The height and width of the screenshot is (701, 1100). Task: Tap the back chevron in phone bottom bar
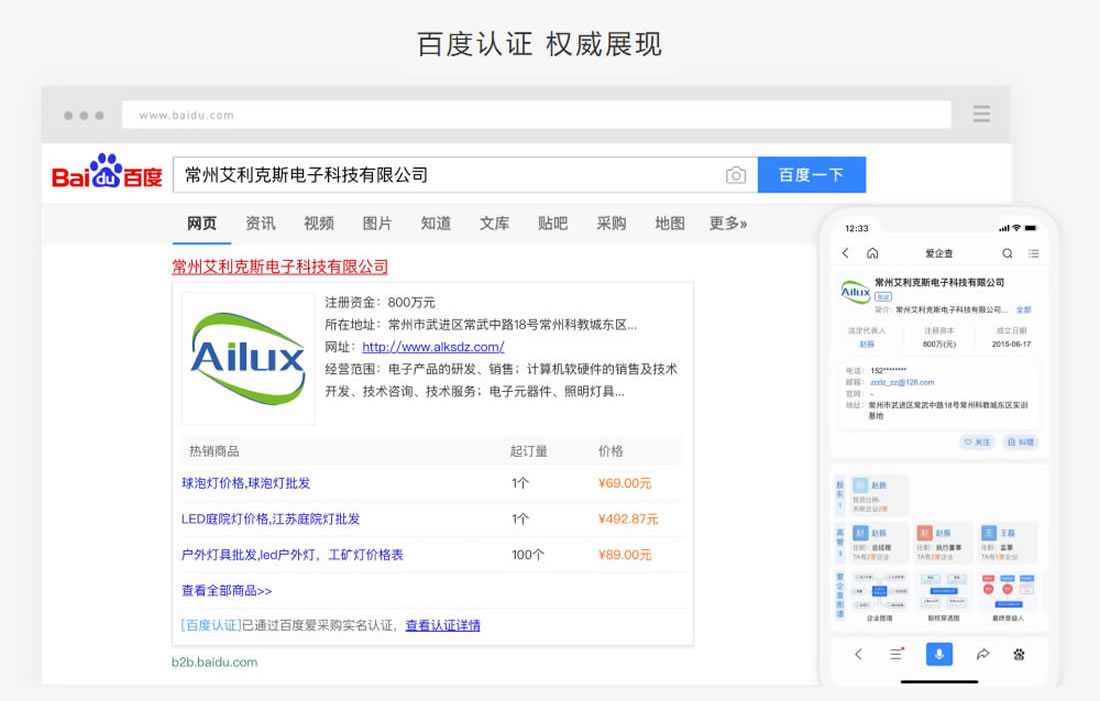859,654
